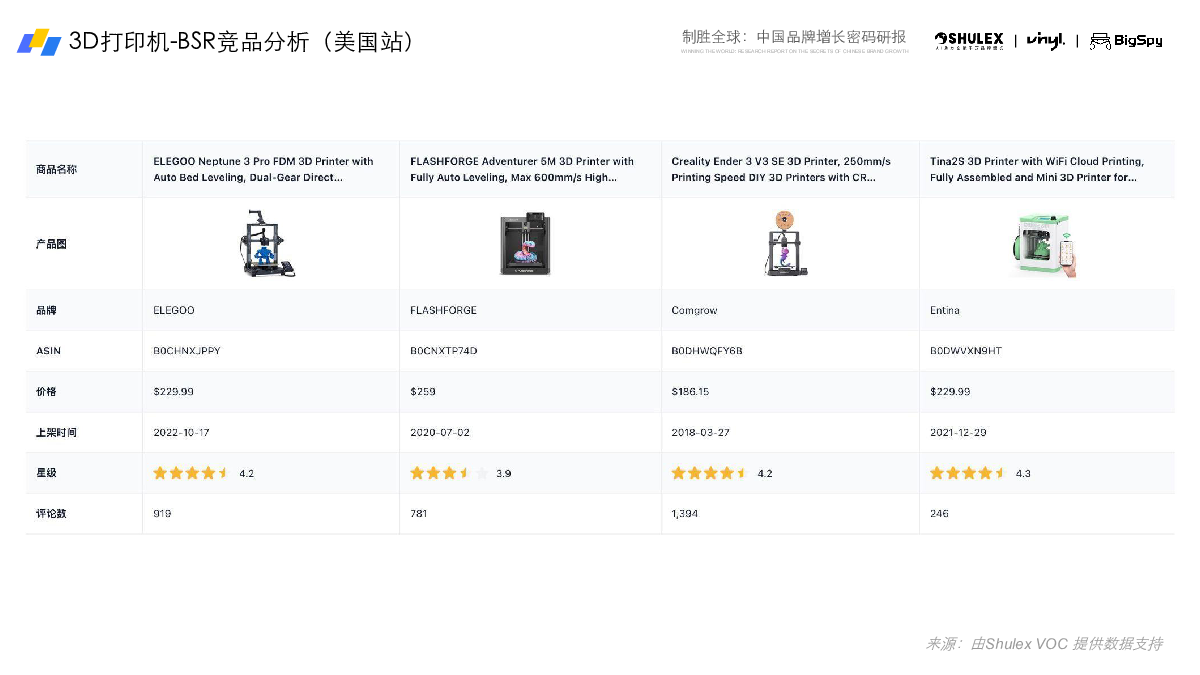This screenshot has height=675, width=1200.
Task: Click the review count 1,394
Action: (685, 514)
